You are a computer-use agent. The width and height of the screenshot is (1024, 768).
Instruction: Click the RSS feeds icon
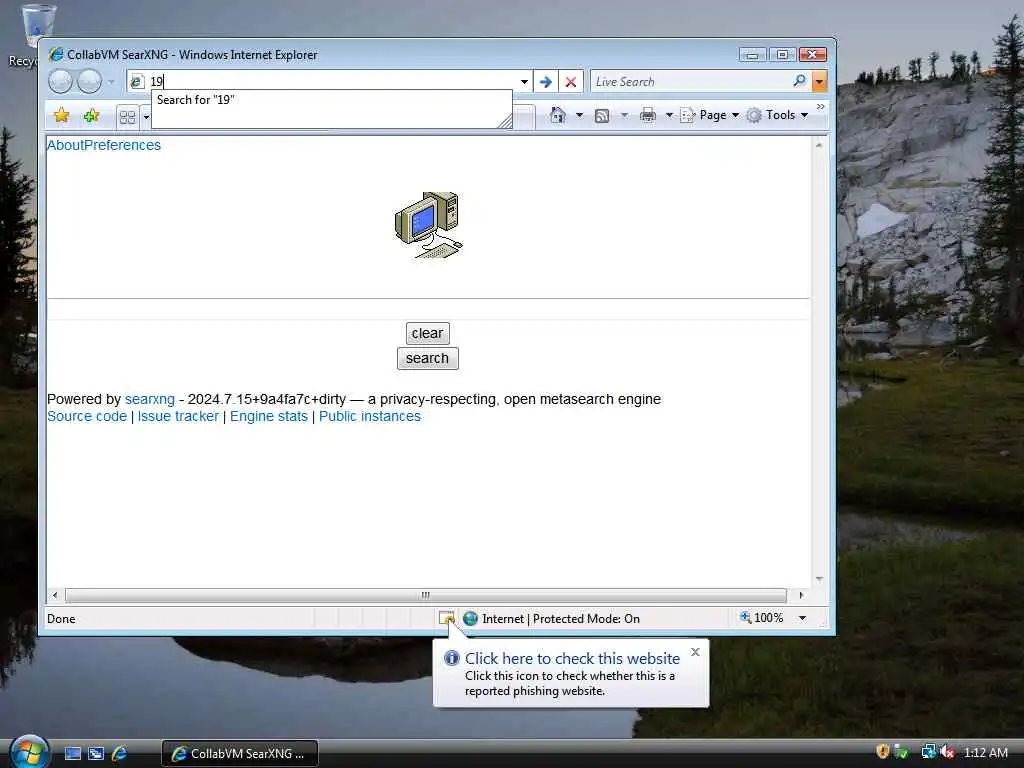[x=602, y=116]
